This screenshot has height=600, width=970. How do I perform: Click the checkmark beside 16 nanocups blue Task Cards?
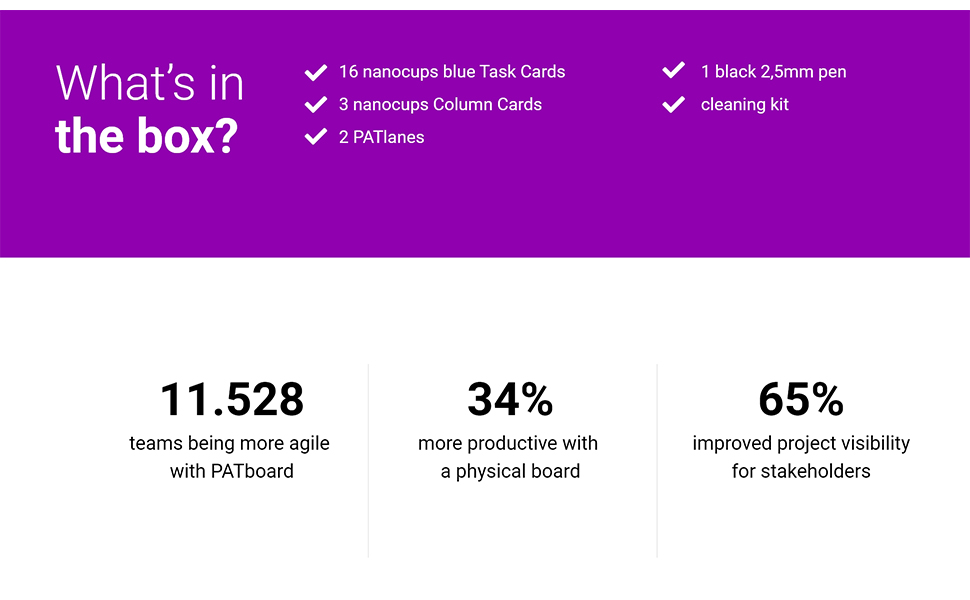pyautogui.click(x=316, y=72)
